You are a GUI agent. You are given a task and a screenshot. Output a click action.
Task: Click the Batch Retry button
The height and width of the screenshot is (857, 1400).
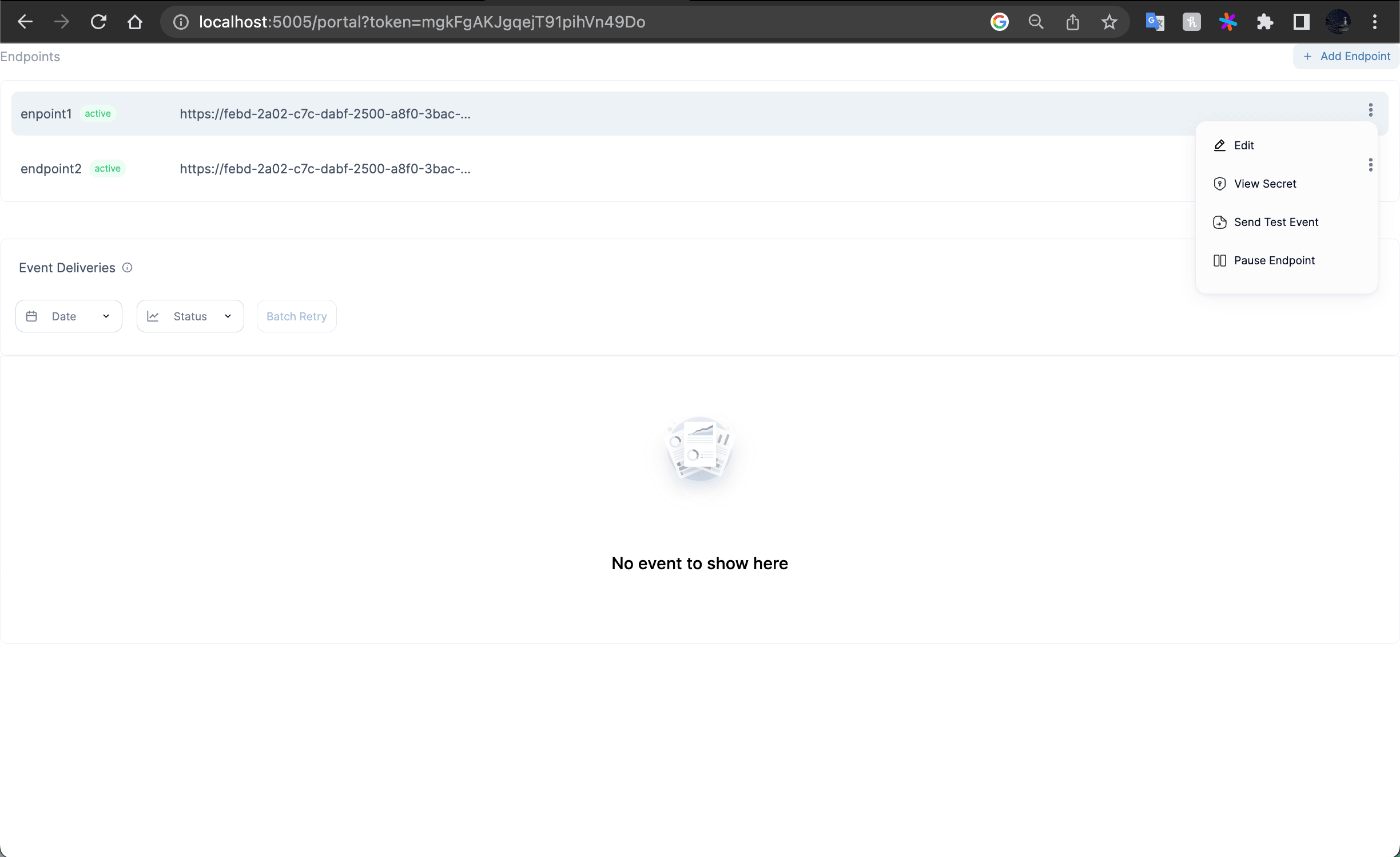coord(296,316)
